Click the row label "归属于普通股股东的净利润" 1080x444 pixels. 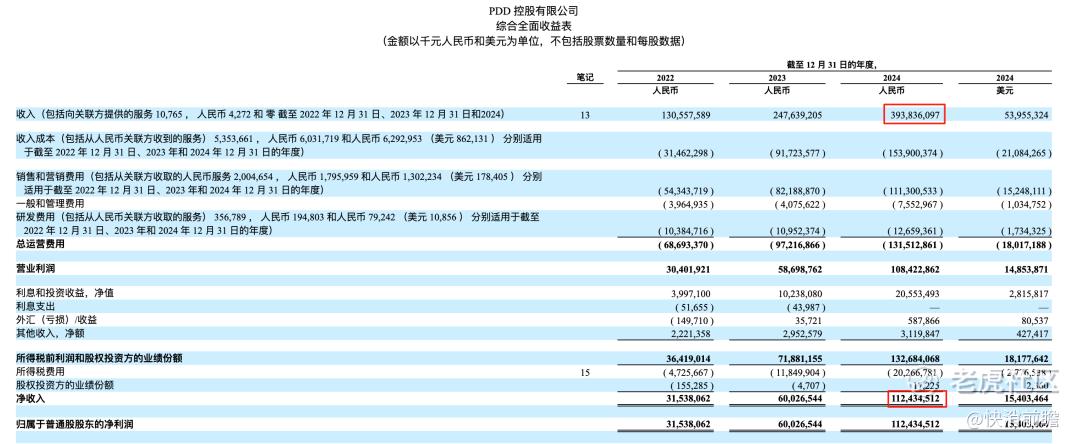tap(75, 425)
